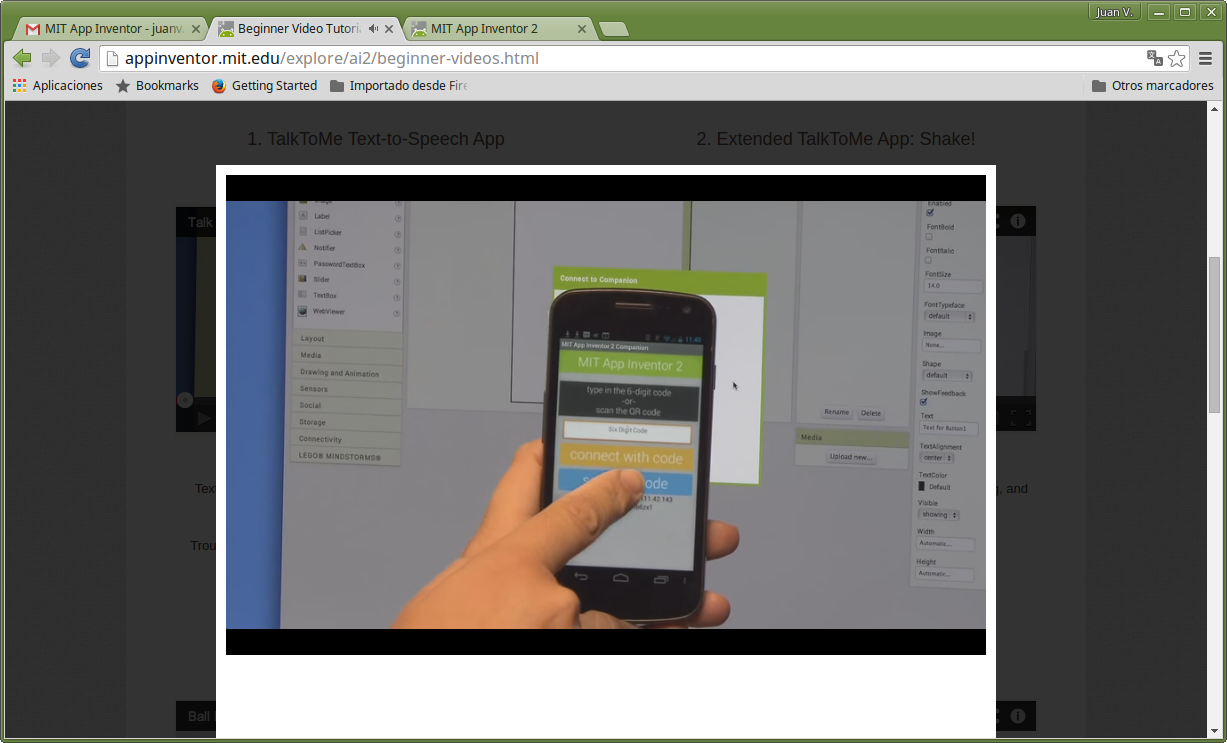Open the Aplicaciones apps grid shortcut
1227x743 pixels.
point(58,86)
